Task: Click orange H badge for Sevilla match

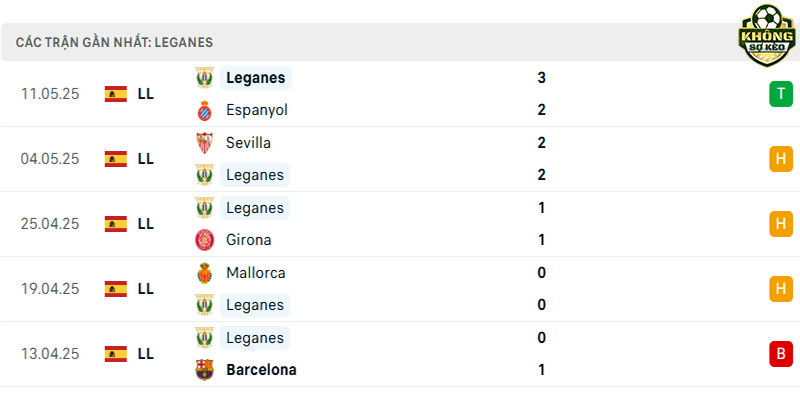Action: pyautogui.click(x=781, y=159)
